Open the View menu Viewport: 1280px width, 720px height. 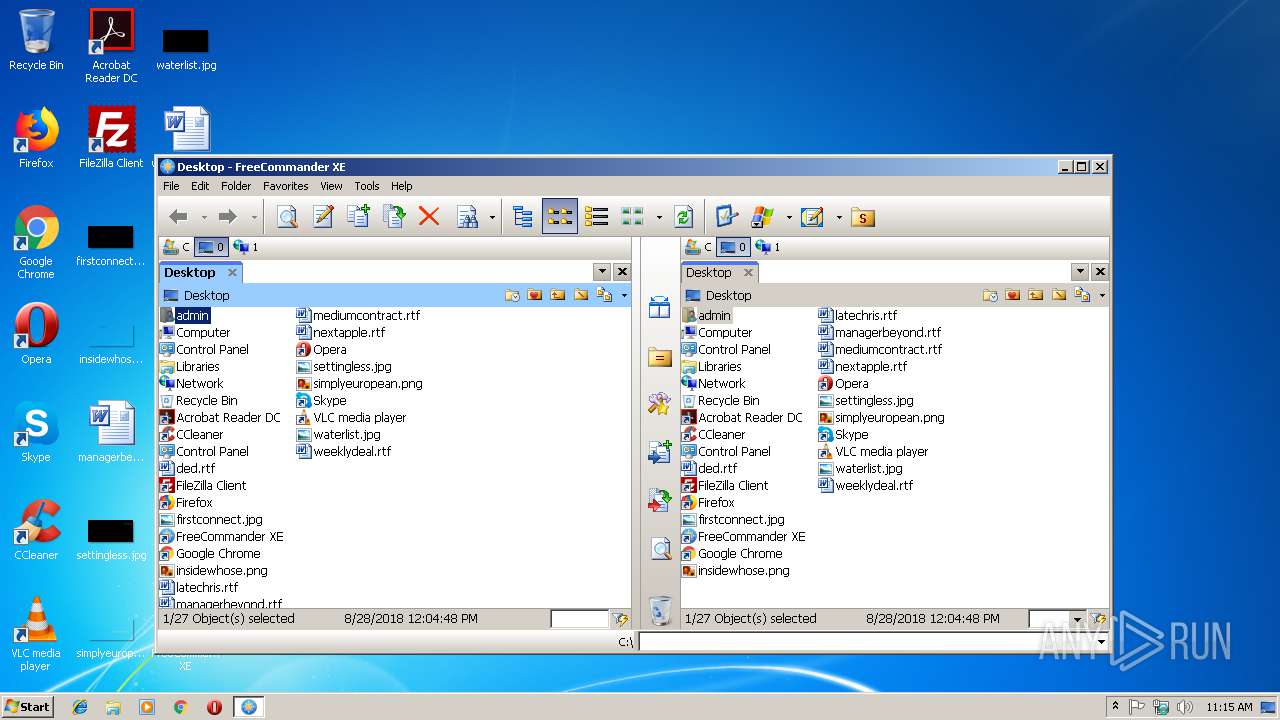(331, 186)
